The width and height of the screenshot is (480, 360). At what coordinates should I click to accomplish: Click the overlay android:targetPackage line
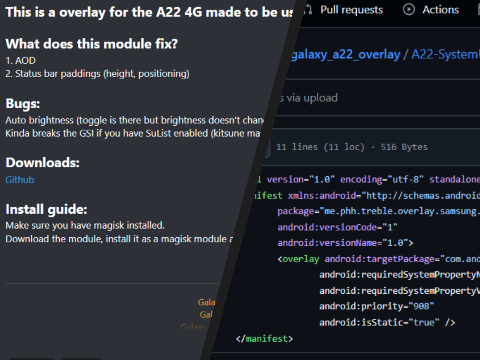(378, 259)
